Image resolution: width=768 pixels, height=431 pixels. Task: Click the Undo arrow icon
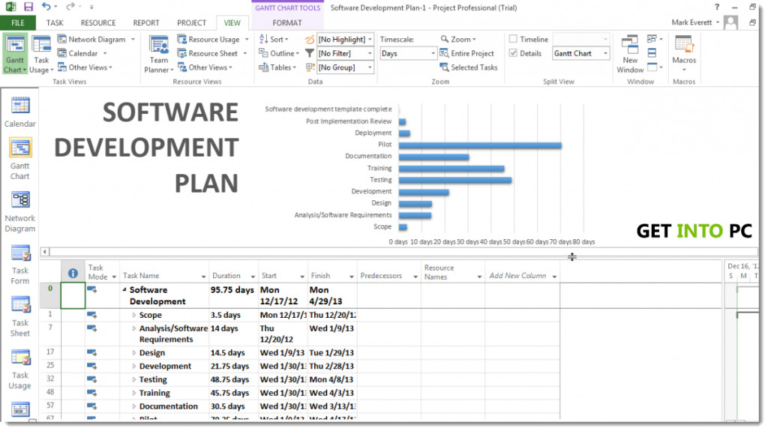[47, 6]
